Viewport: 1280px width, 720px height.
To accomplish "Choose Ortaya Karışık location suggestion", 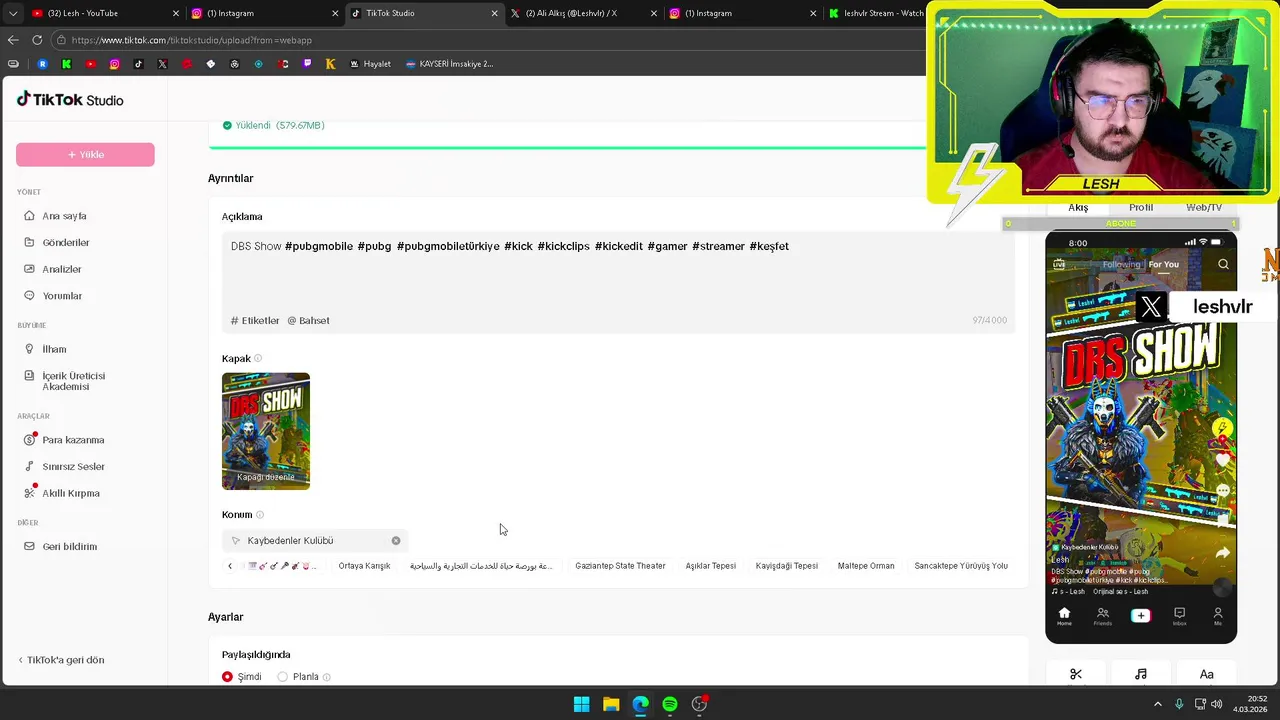I will [364, 566].
